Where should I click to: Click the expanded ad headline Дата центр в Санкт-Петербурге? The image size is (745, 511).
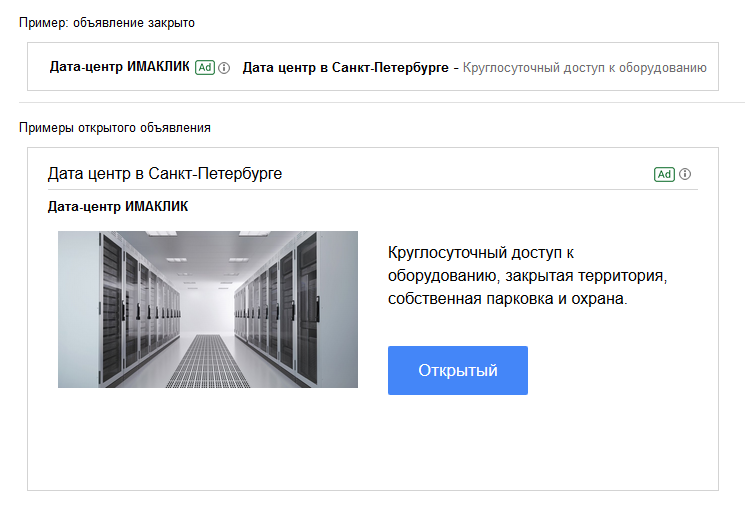[165, 174]
